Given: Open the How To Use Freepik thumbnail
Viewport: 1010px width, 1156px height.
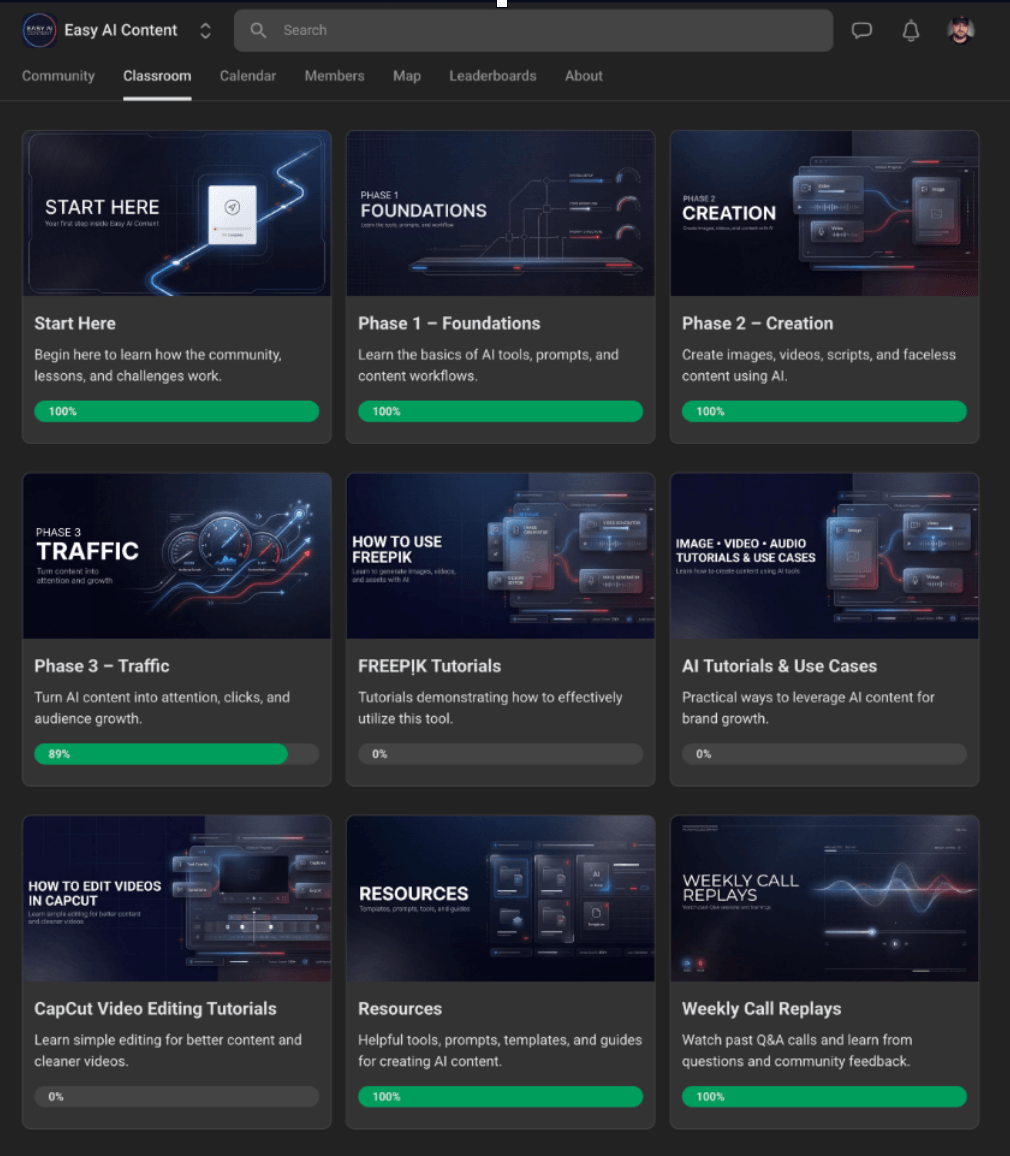Looking at the screenshot, I should (x=501, y=556).
